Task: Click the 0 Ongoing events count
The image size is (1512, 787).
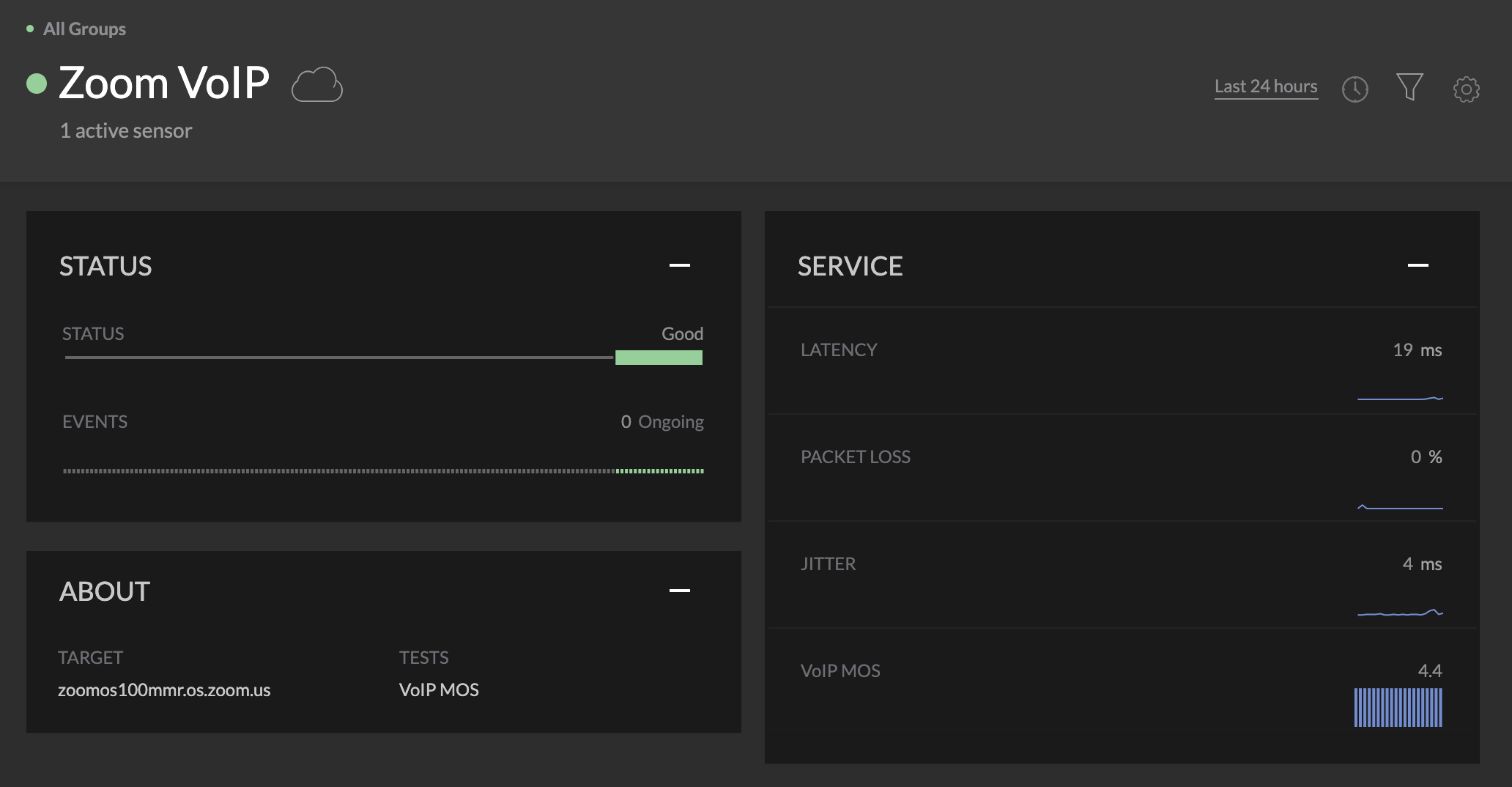Action: coord(662,422)
